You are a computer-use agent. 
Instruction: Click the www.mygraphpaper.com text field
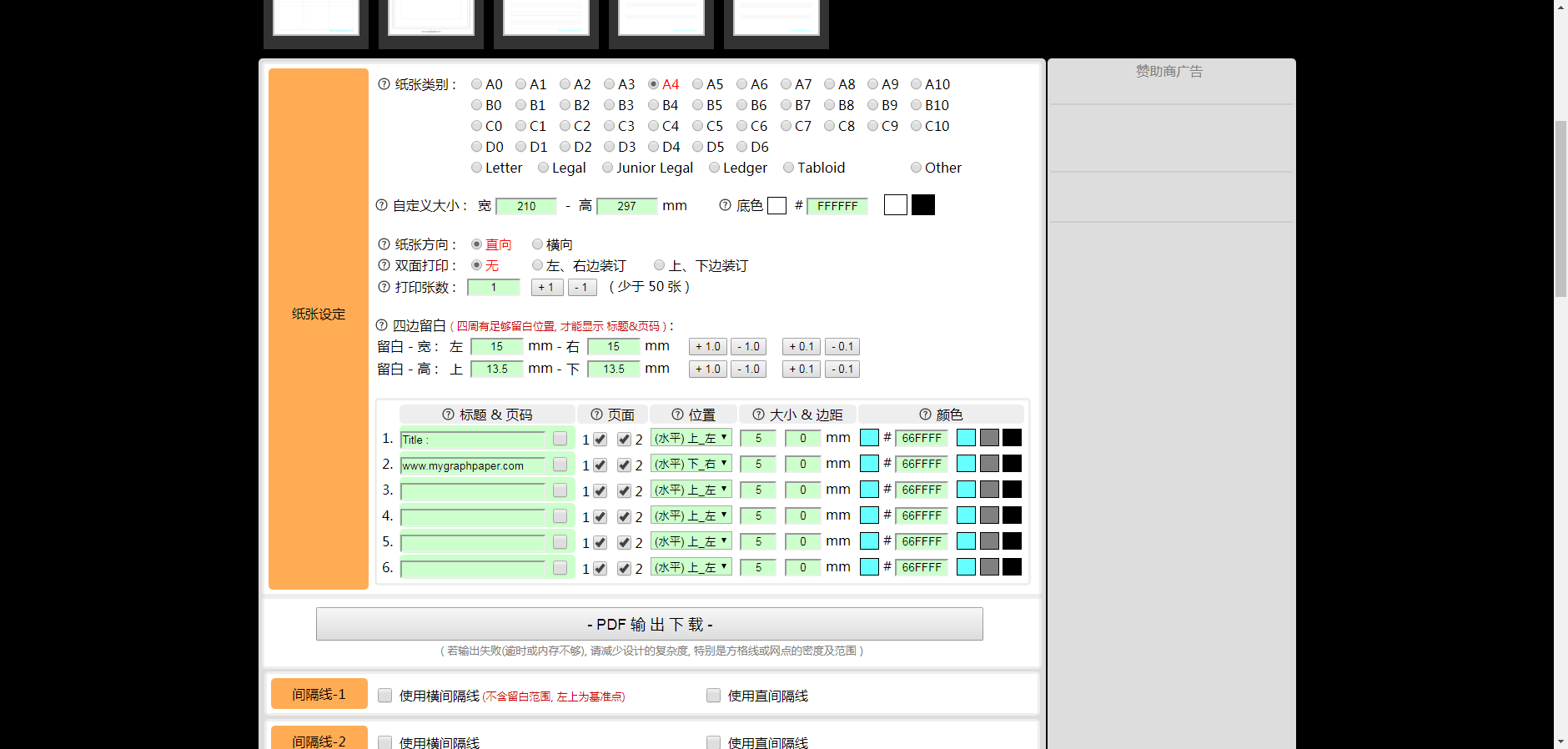coord(473,465)
